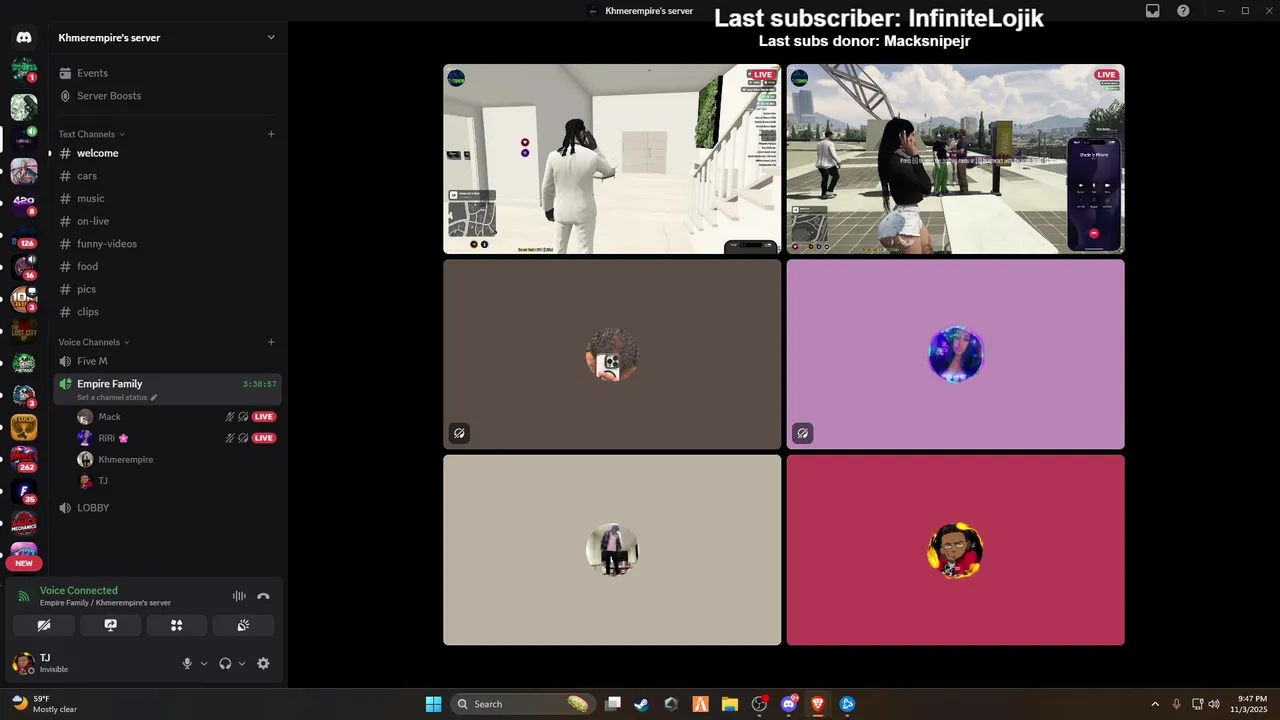Start an activity from voice panel
This screenshot has width=1280, height=720.
[177, 625]
